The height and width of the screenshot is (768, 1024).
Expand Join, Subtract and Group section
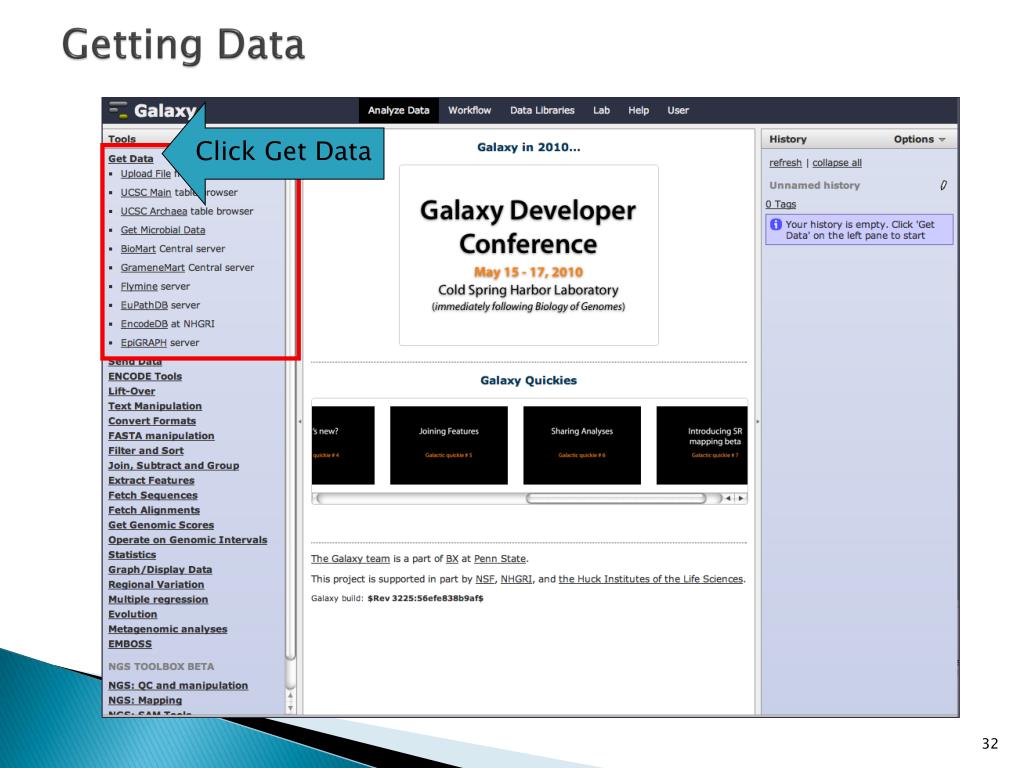click(174, 466)
